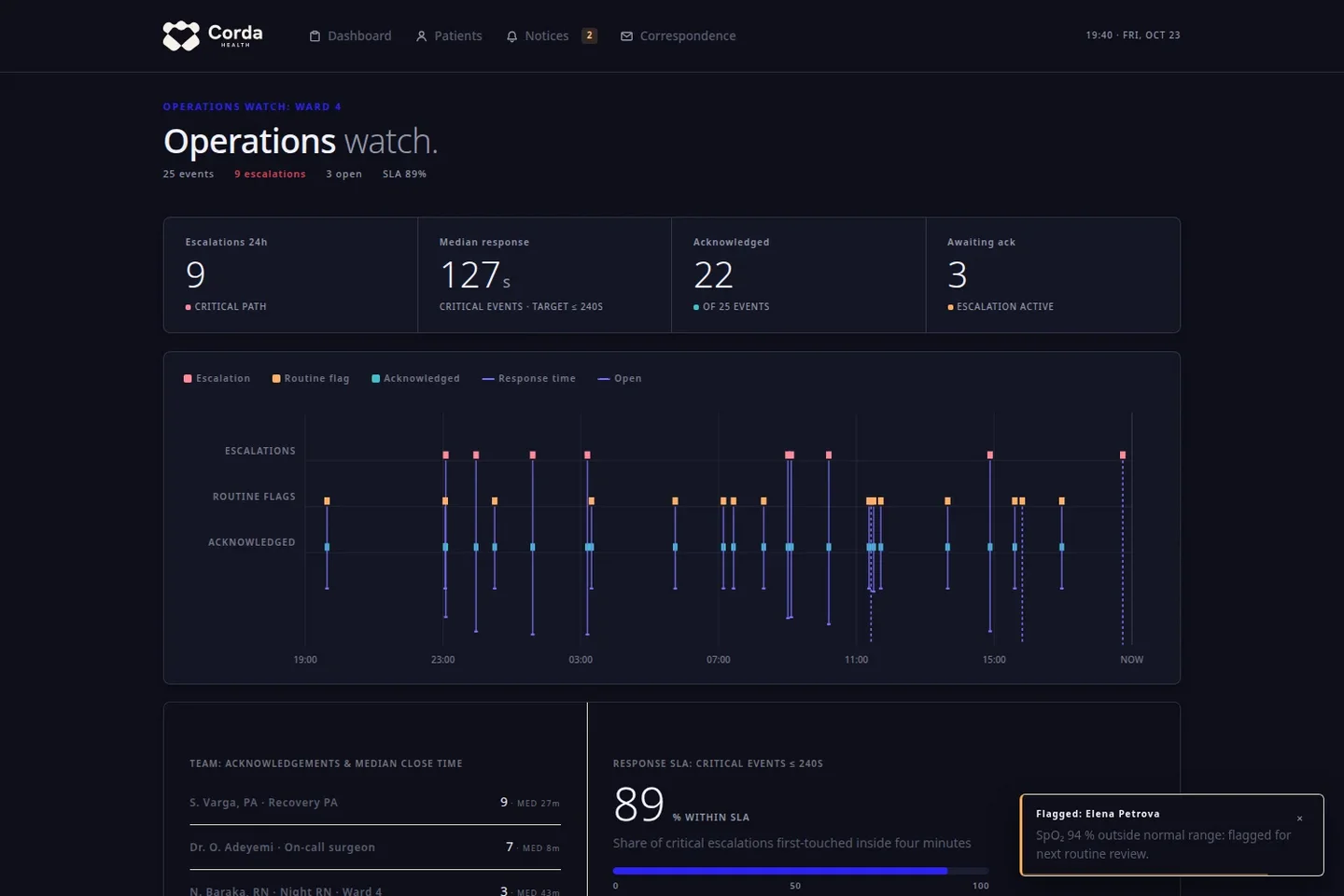
Task: Select the escalation marker just before 15:00
Action: tap(990, 455)
